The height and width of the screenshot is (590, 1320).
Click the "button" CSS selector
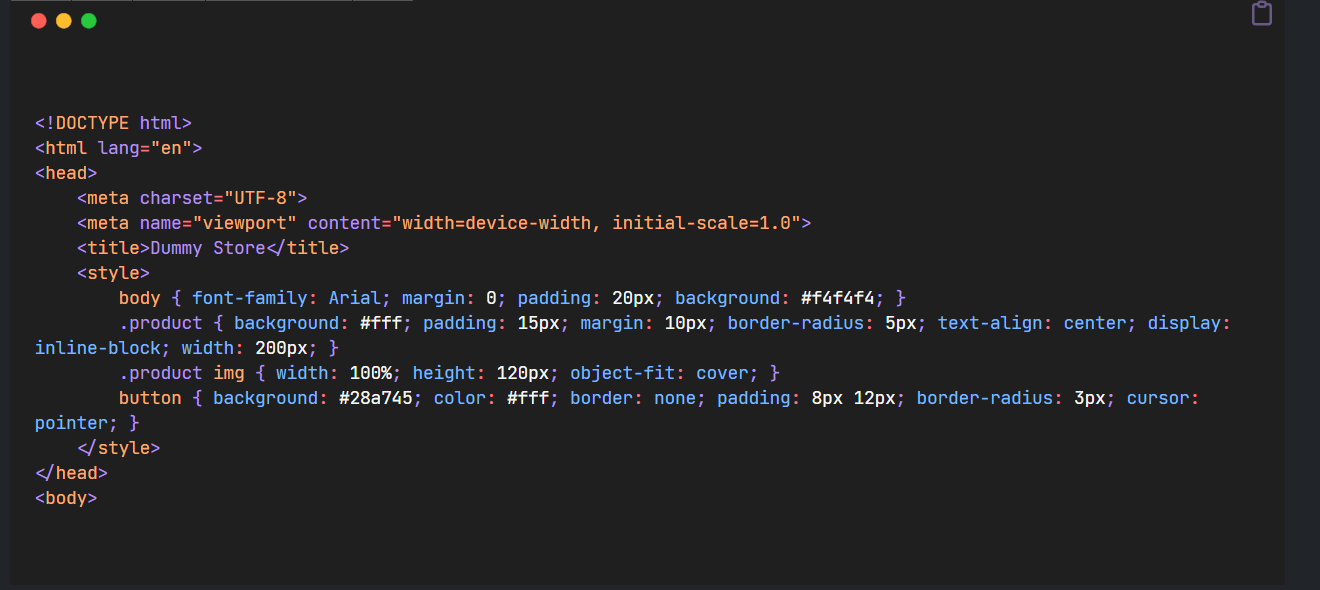(150, 398)
